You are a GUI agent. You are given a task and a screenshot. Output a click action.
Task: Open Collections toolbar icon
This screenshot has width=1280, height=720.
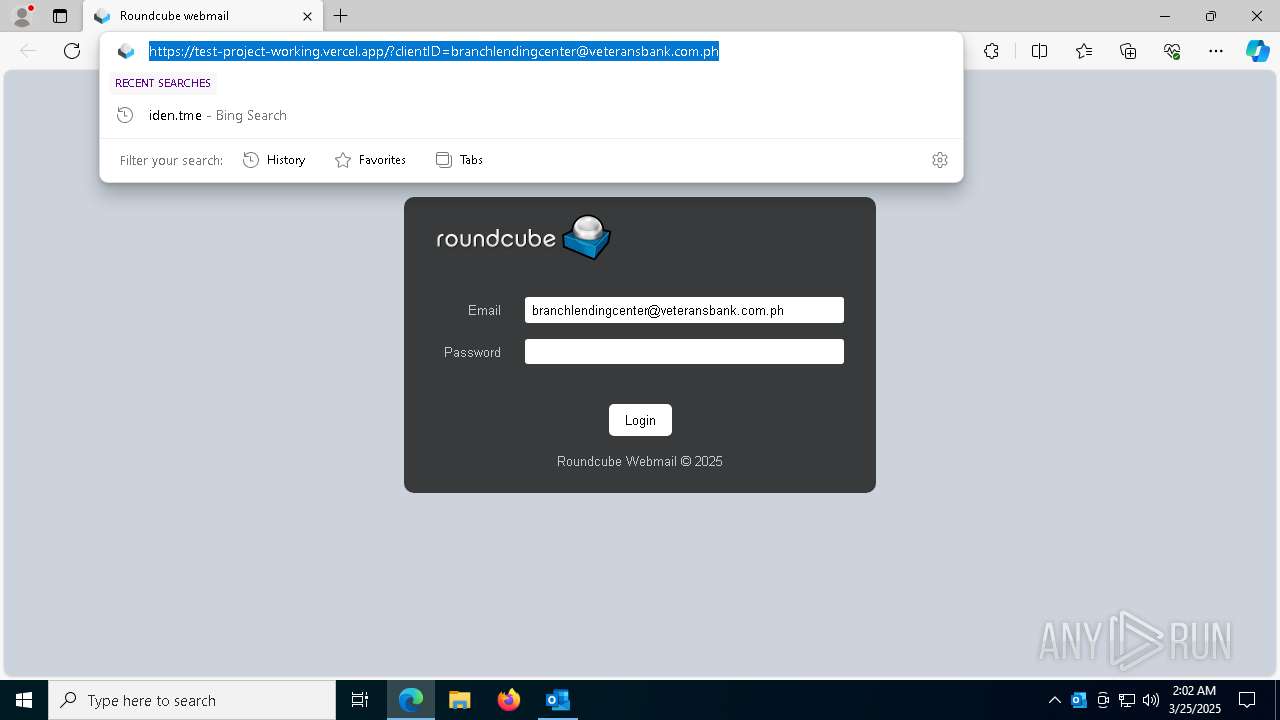[1128, 51]
